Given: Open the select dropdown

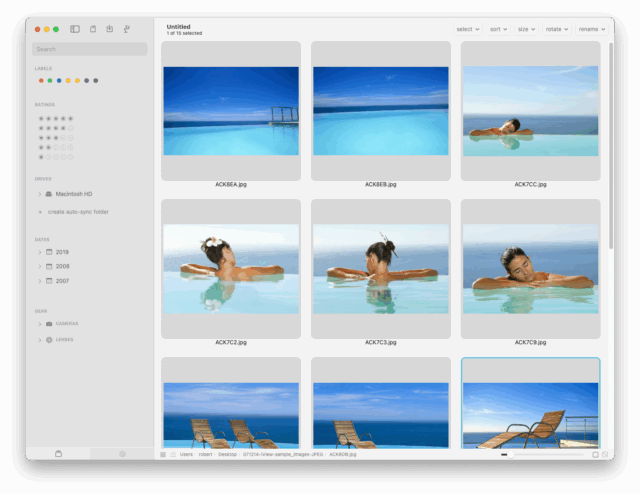Looking at the screenshot, I should pos(467,29).
